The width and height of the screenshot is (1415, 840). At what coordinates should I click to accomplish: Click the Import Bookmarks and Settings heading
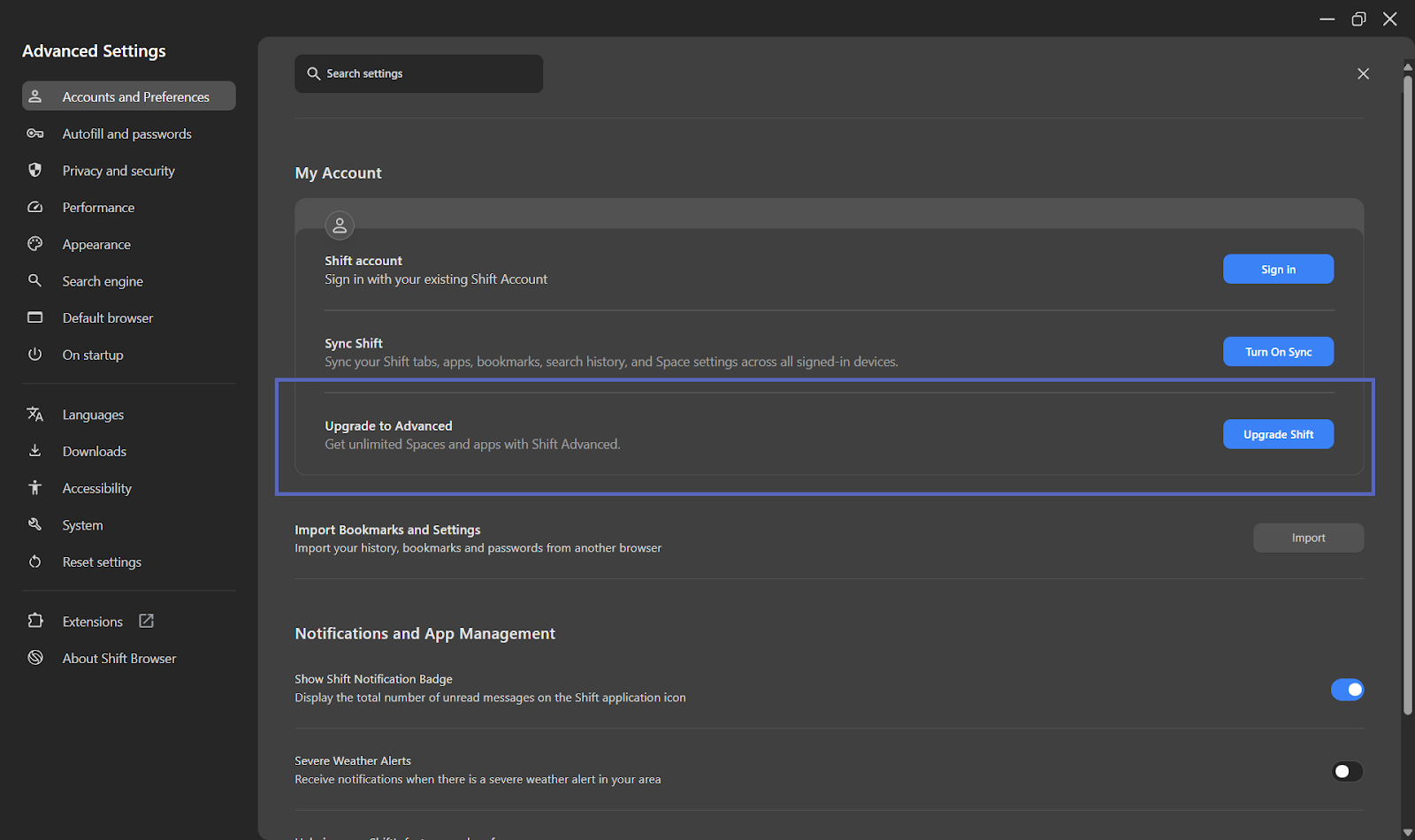[x=387, y=530]
